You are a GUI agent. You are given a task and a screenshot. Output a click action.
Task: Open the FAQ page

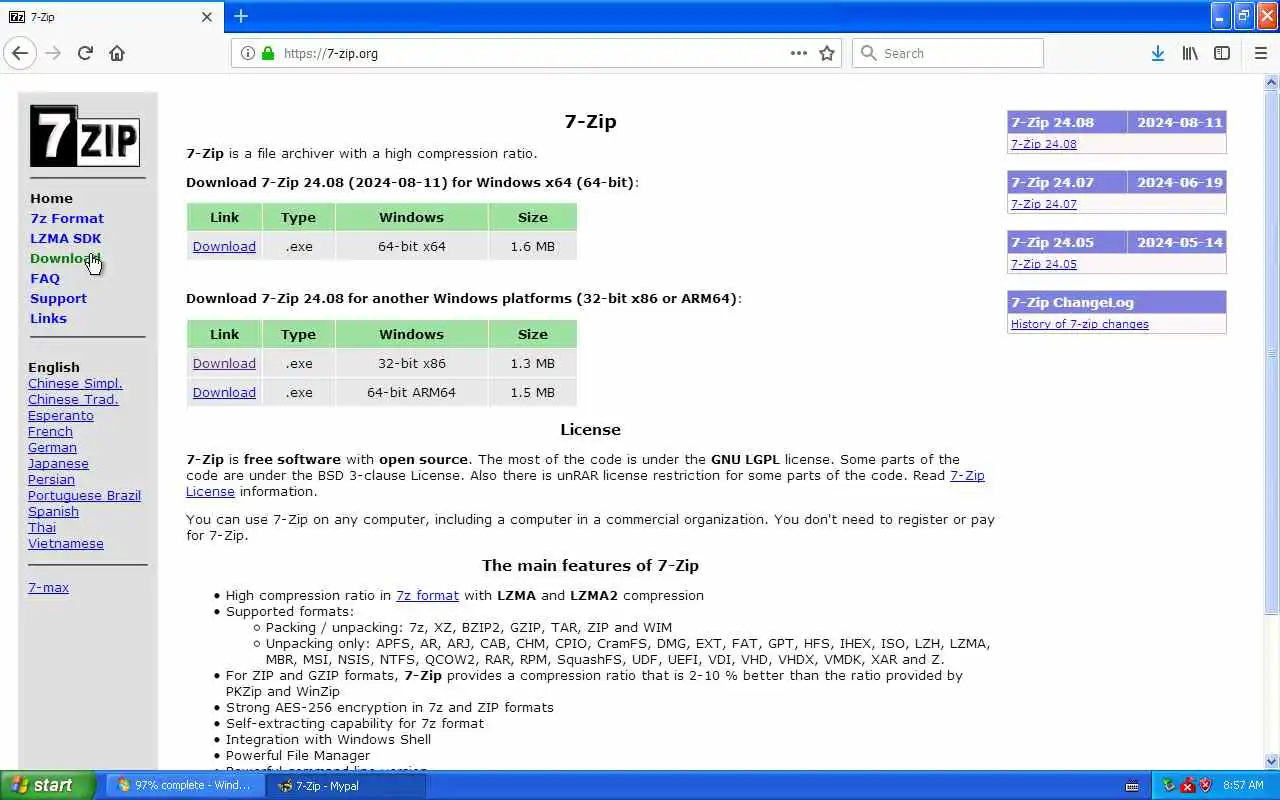coord(45,278)
